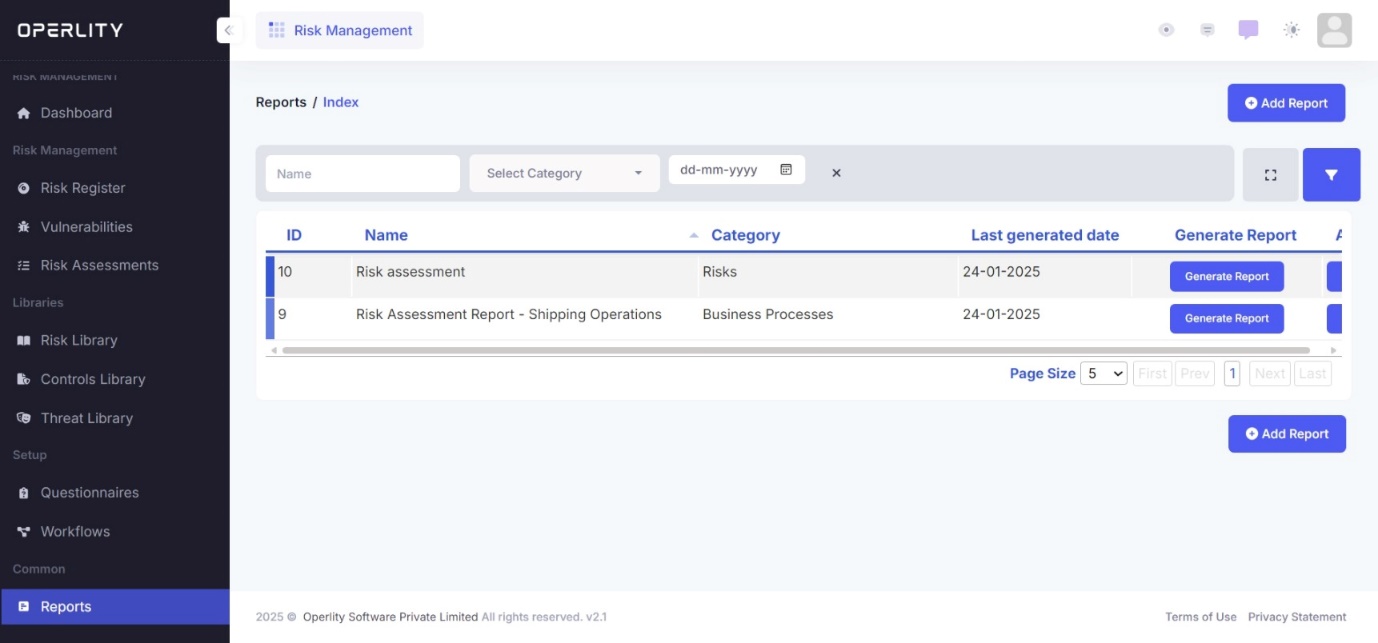
Task: Open the Page Size dropdown
Action: [x=1104, y=373]
